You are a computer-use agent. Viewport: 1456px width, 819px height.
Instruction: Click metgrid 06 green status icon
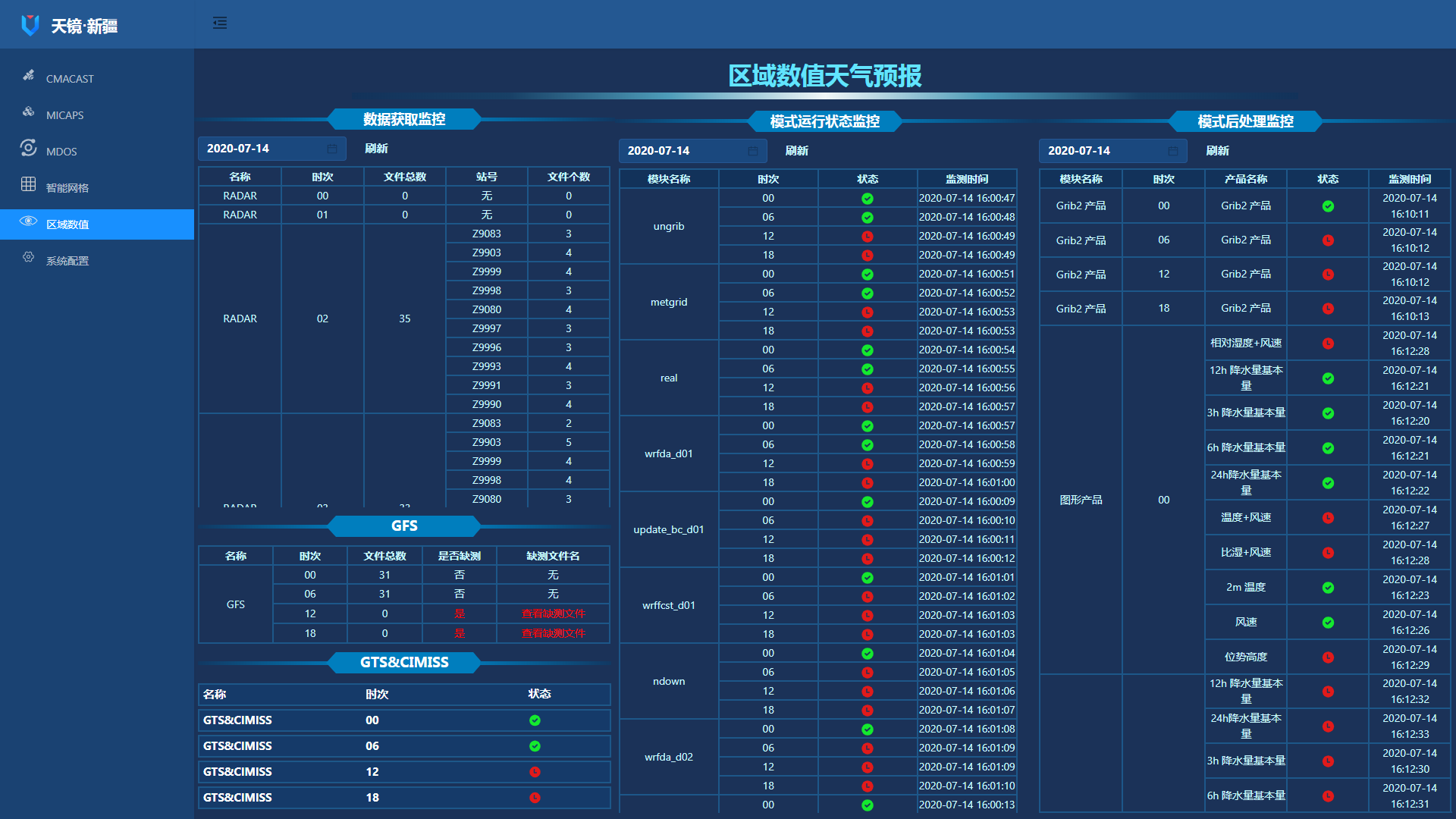(868, 293)
